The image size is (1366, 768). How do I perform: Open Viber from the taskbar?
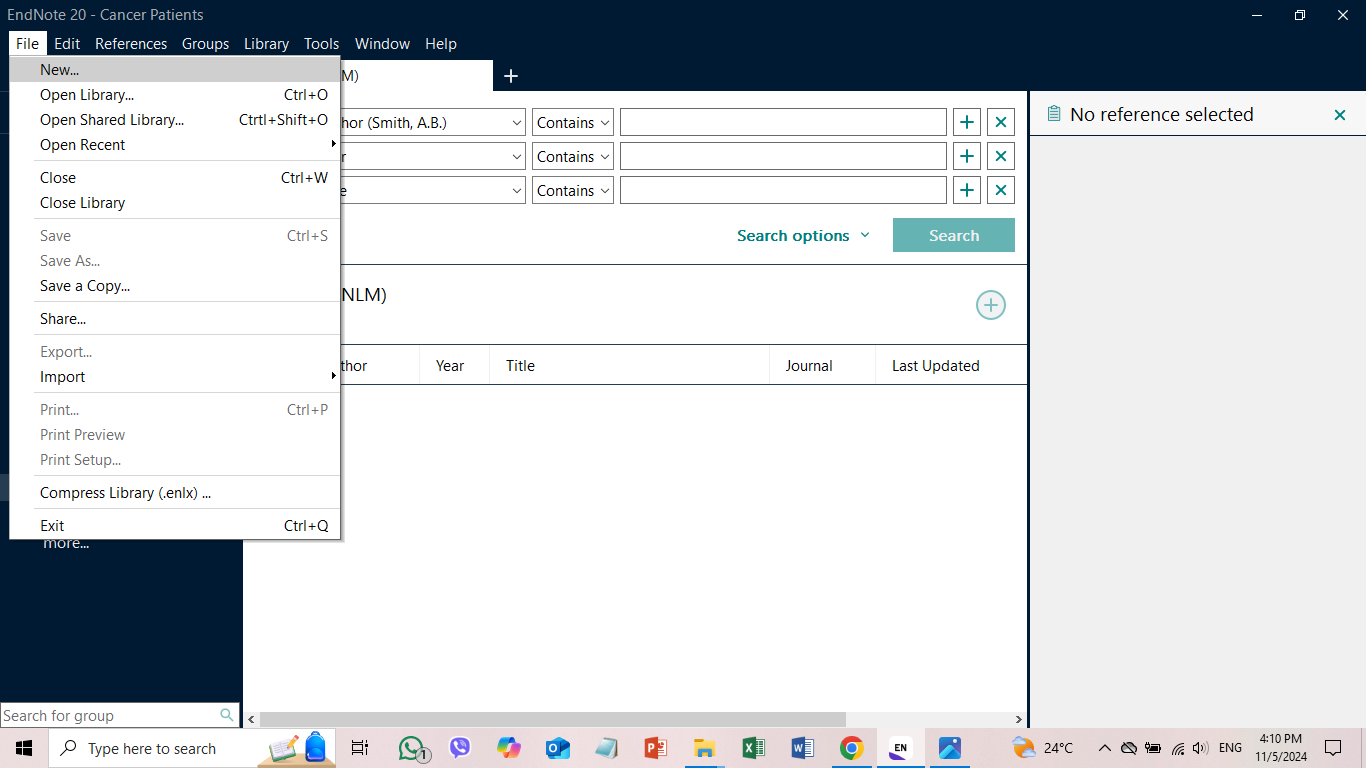(x=460, y=748)
